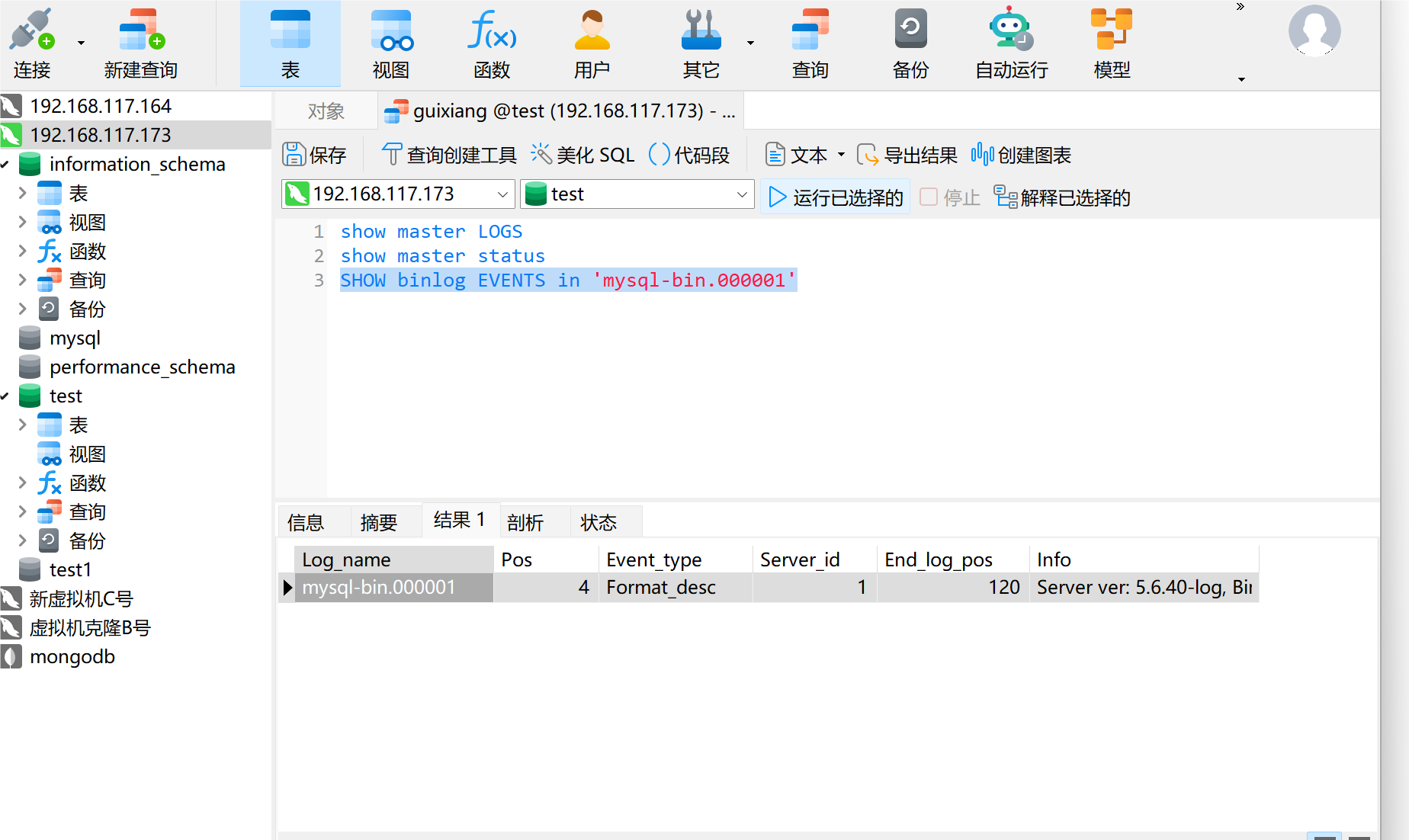
Task: Open the Query Builder (查询创建工具)
Action: pyautogui.click(x=449, y=155)
